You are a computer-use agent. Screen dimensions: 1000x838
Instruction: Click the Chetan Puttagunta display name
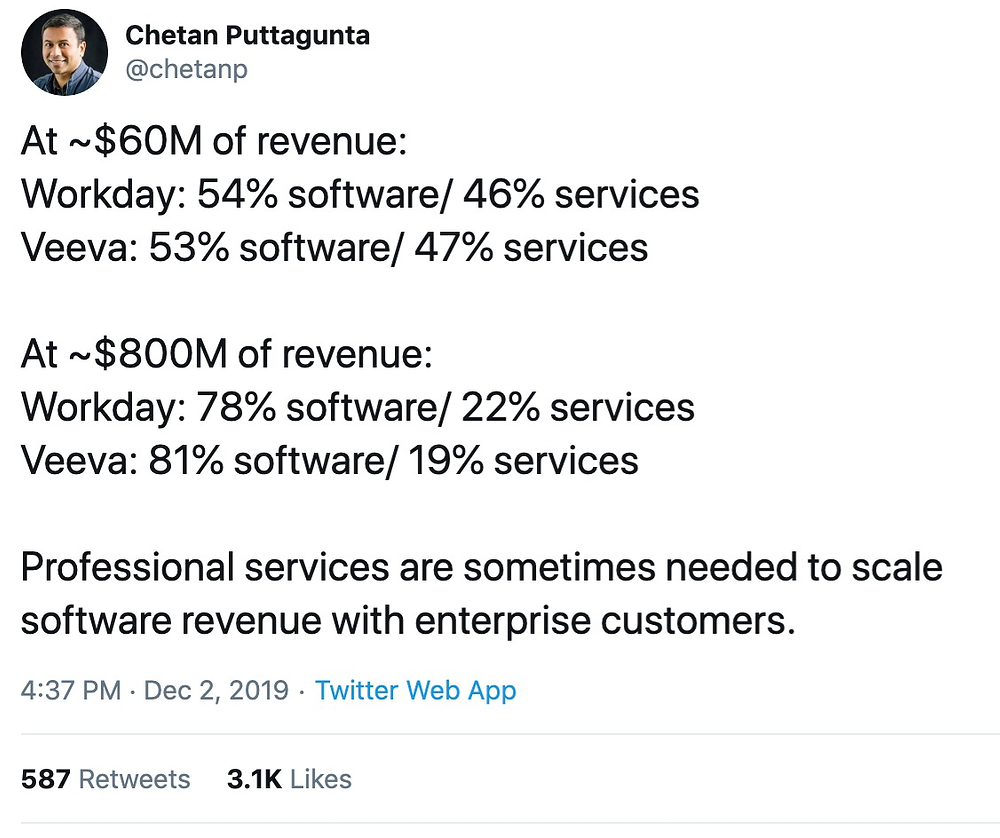(247, 36)
